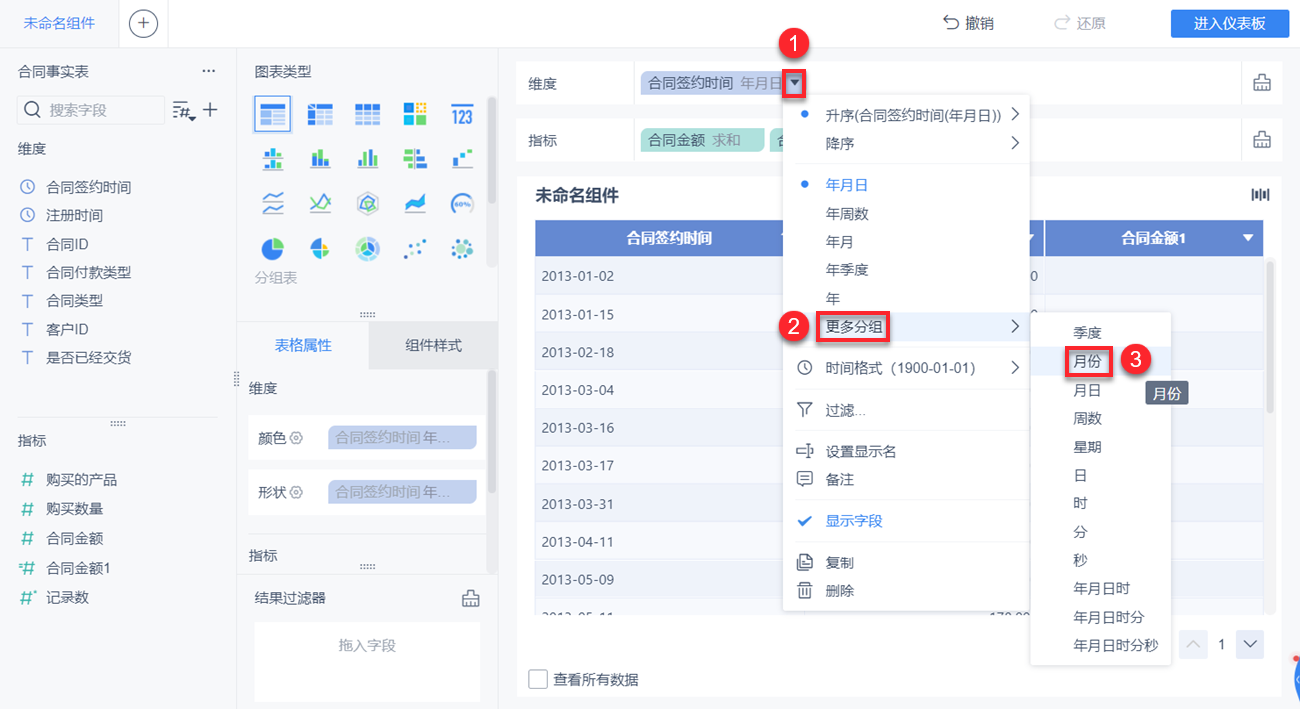
Task: Pick the 60% gauge chart type
Action: [462, 203]
